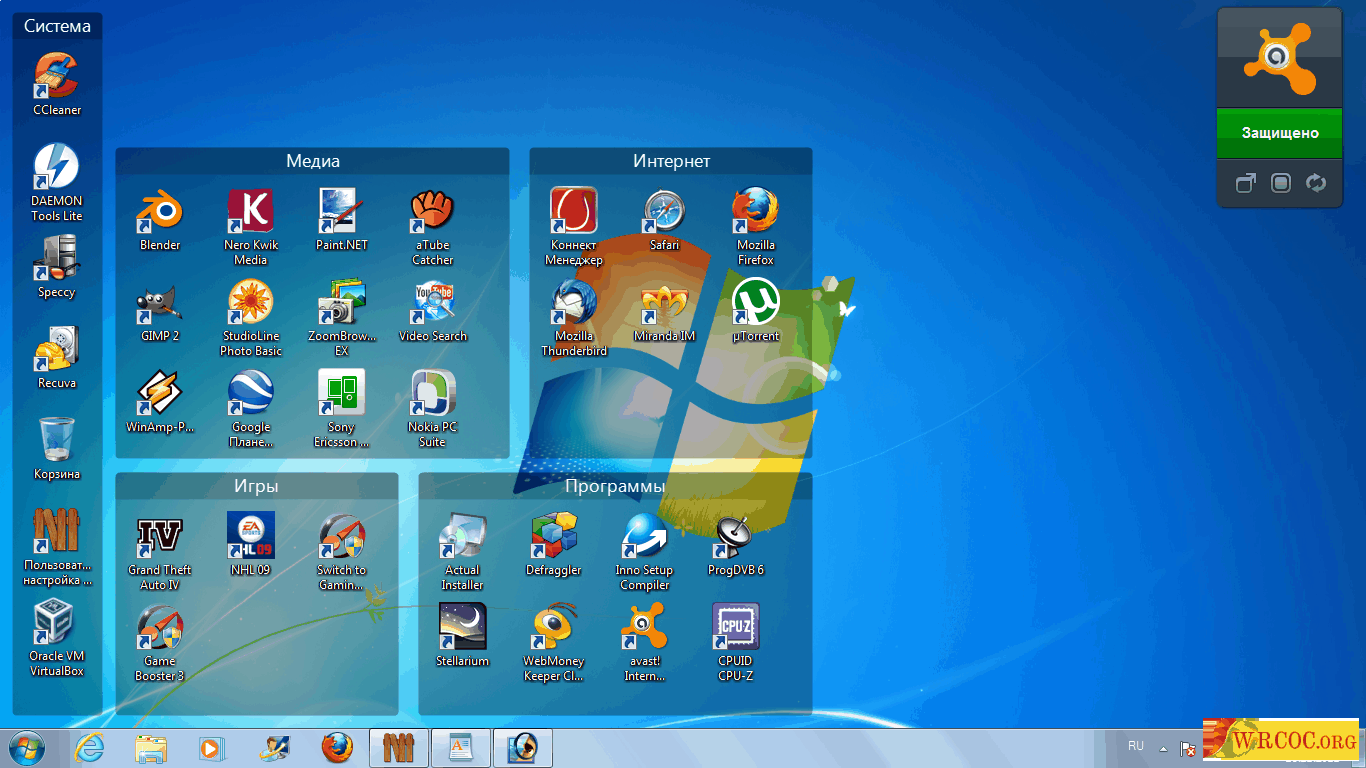Click the avast gadget square stop icon
Viewport: 1366px width, 768px height.
(x=1281, y=183)
